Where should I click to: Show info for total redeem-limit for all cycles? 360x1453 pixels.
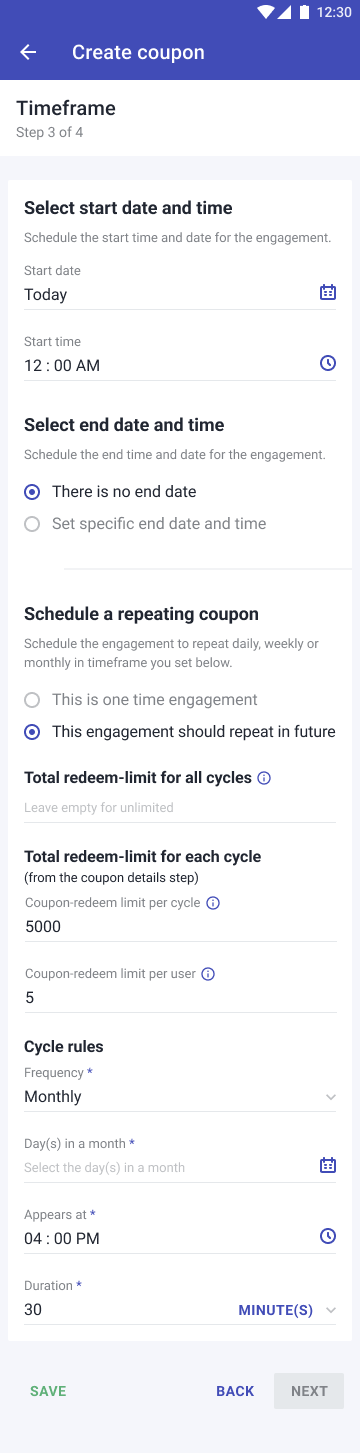[264, 778]
